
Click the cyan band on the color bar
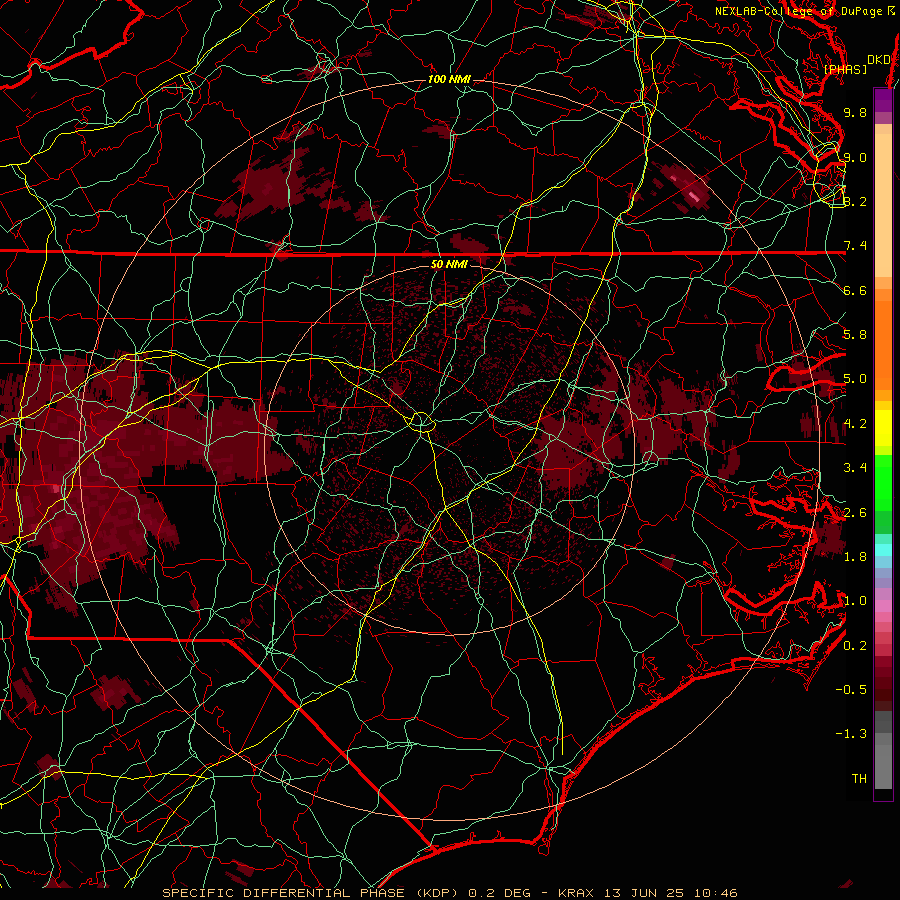(883, 550)
